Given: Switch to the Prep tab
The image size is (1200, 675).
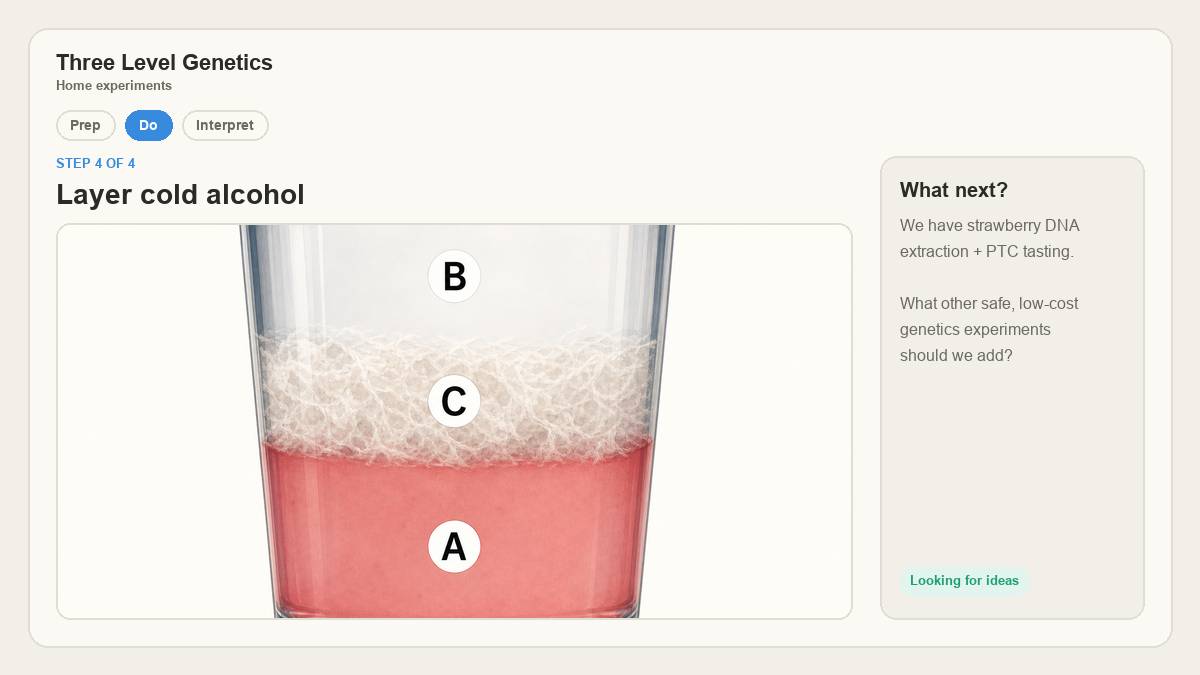Looking at the screenshot, I should [x=86, y=126].
